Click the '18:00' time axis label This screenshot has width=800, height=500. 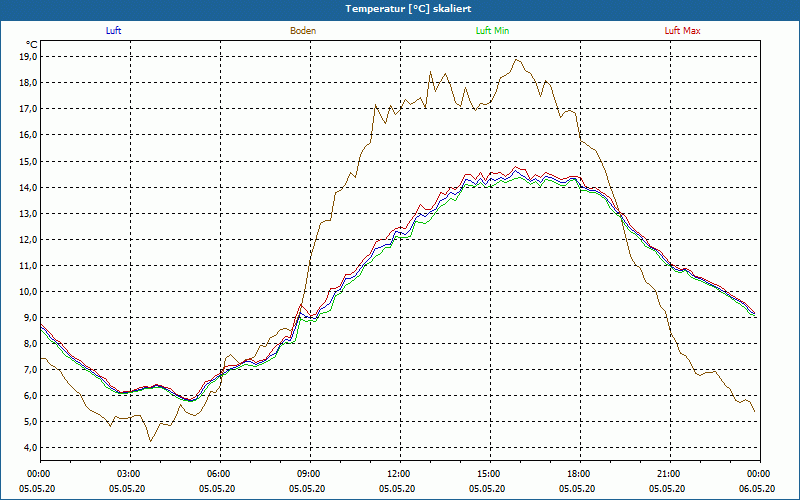coord(577,474)
